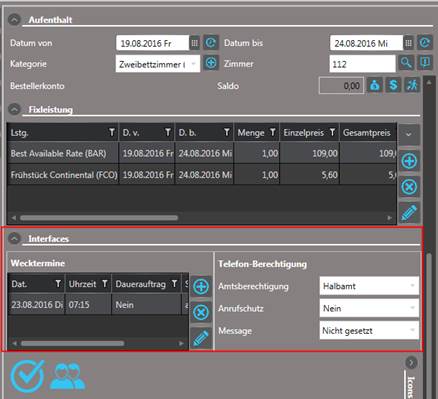Screen dimensions: 438x399
Task: Add a new Fixleistung with plus icon
Action: [x=409, y=161]
